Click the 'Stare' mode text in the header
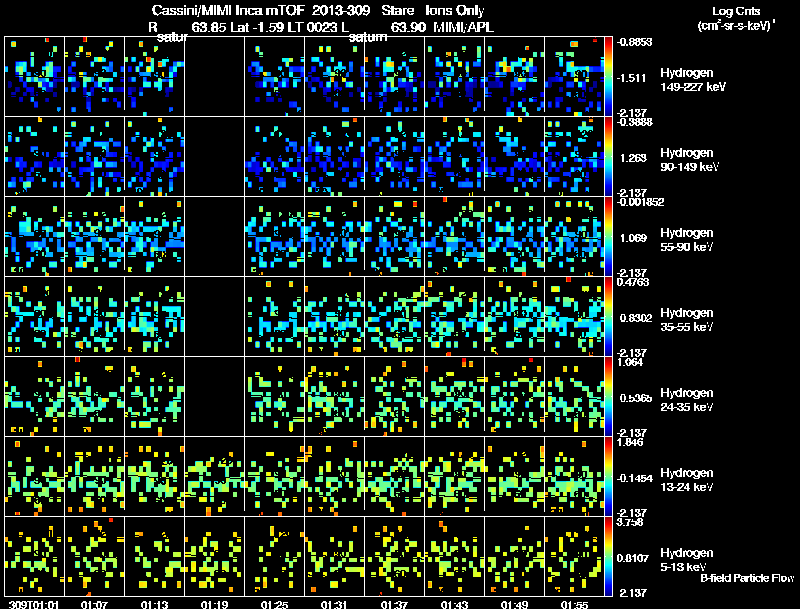 pyautogui.click(x=397, y=11)
